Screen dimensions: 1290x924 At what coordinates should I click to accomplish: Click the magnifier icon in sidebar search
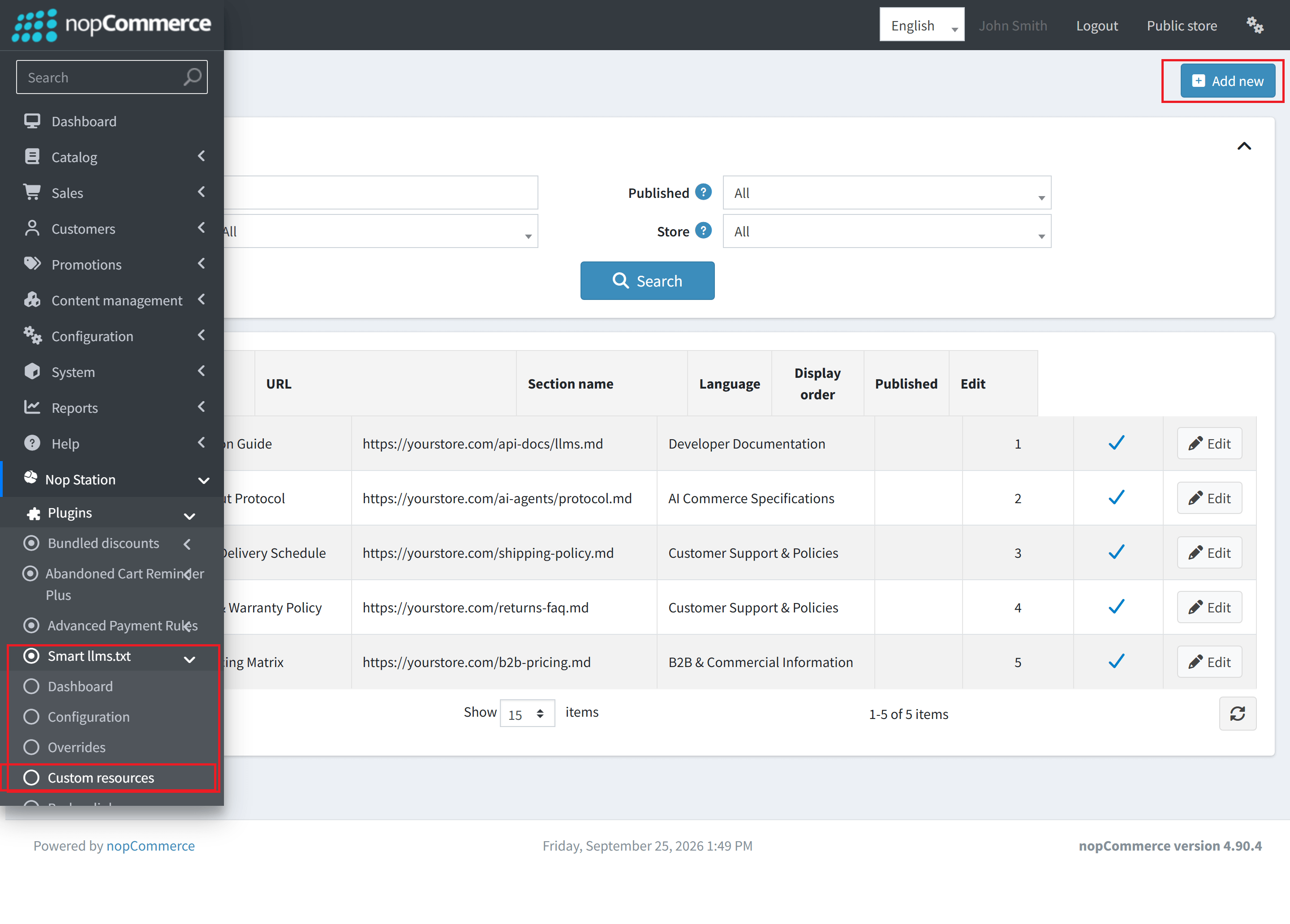(x=192, y=77)
